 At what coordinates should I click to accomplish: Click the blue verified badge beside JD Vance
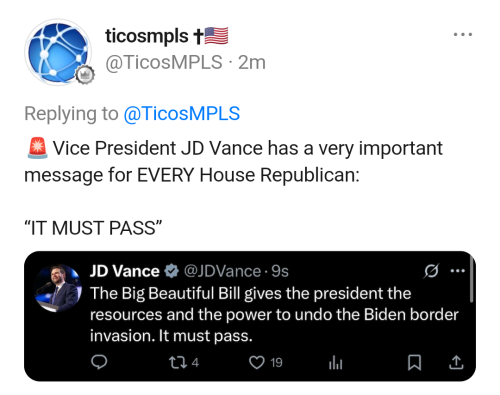click(x=171, y=271)
